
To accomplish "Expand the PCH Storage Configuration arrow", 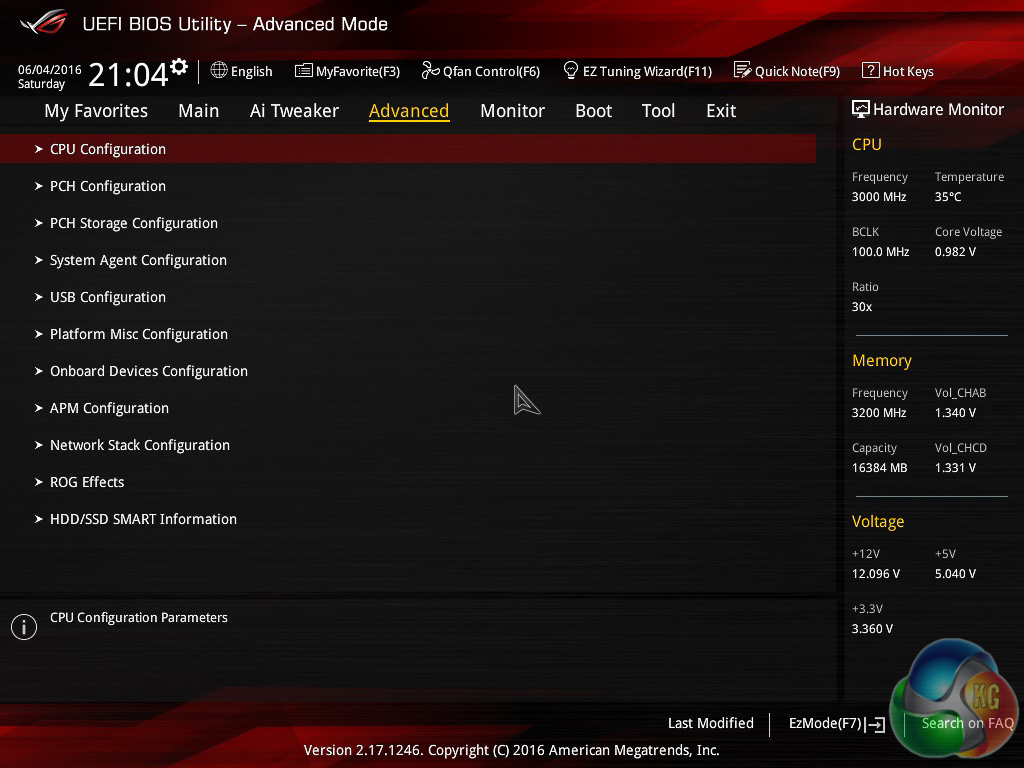I will [39, 223].
